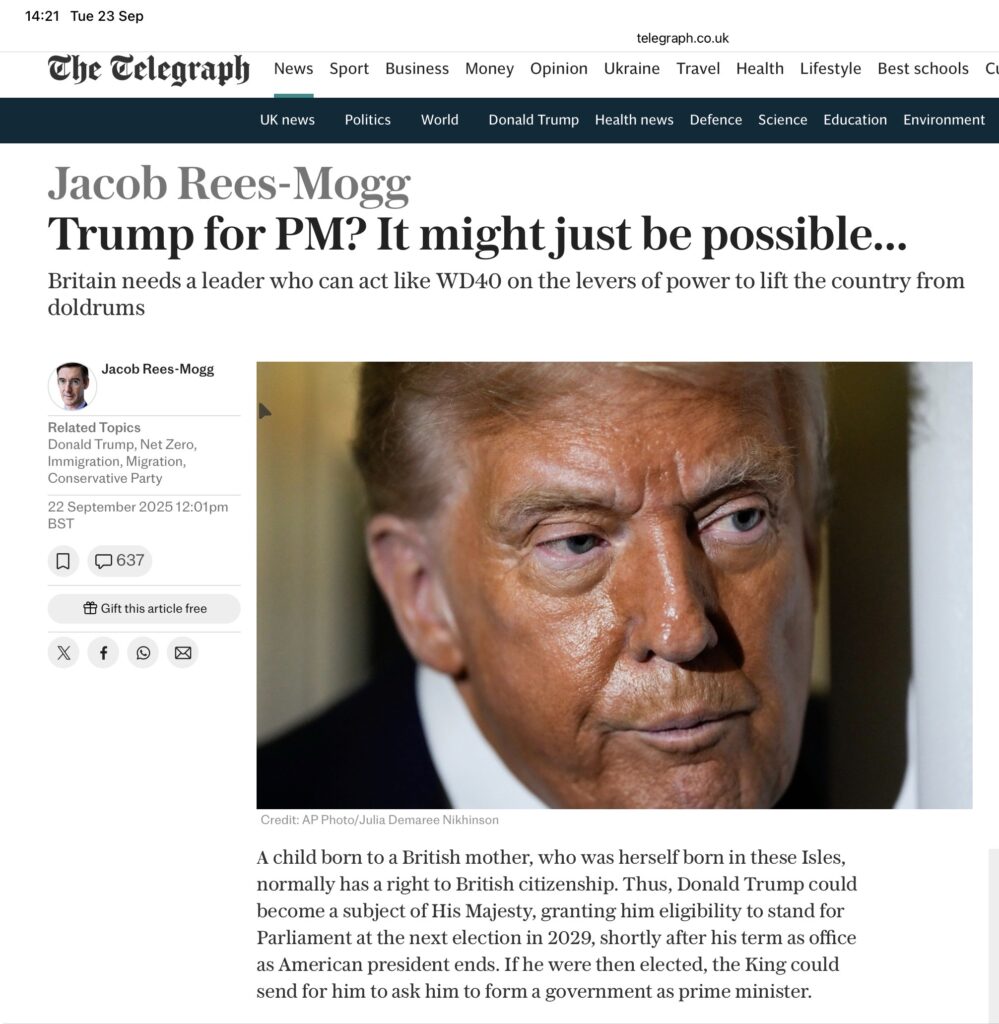Switch to the Sport section
Screen dimensions: 999x1024
349,69
